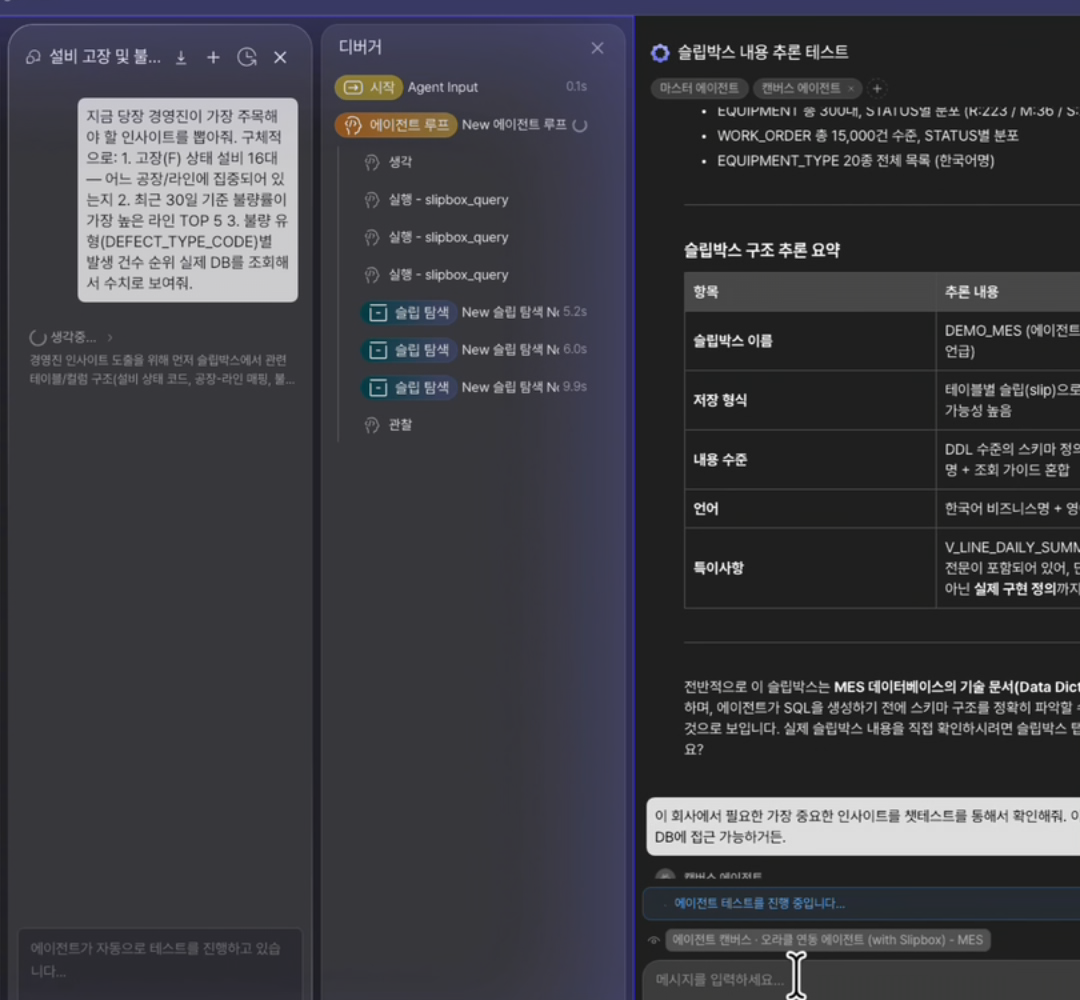The image size is (1080, 1000).
Task: Click the 시작 badge arrow icon
Action: coord(353,87)
